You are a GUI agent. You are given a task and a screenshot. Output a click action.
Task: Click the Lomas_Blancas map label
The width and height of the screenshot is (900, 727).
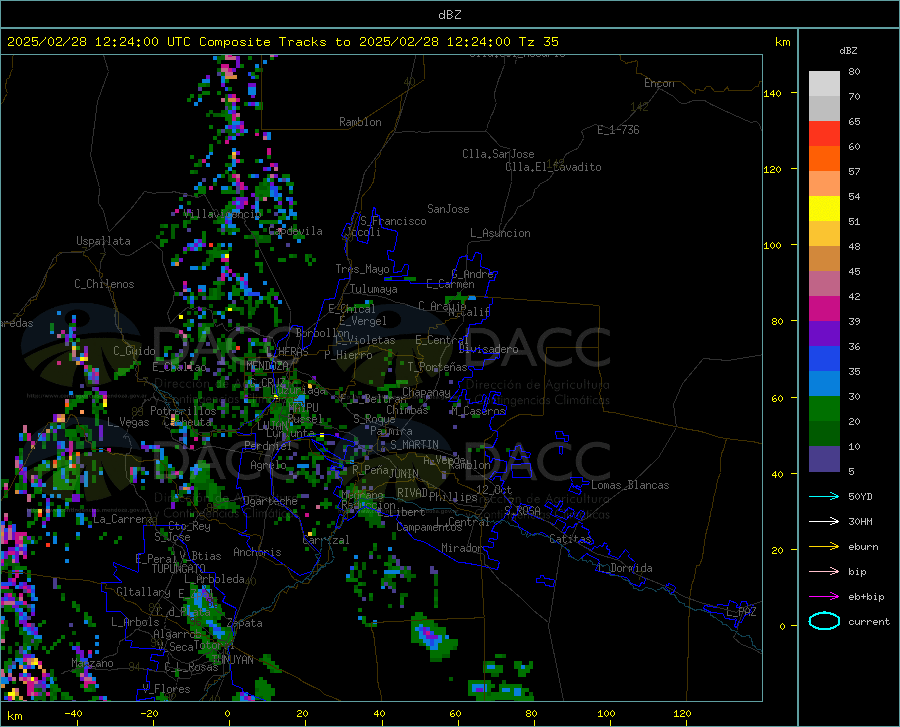630,485
